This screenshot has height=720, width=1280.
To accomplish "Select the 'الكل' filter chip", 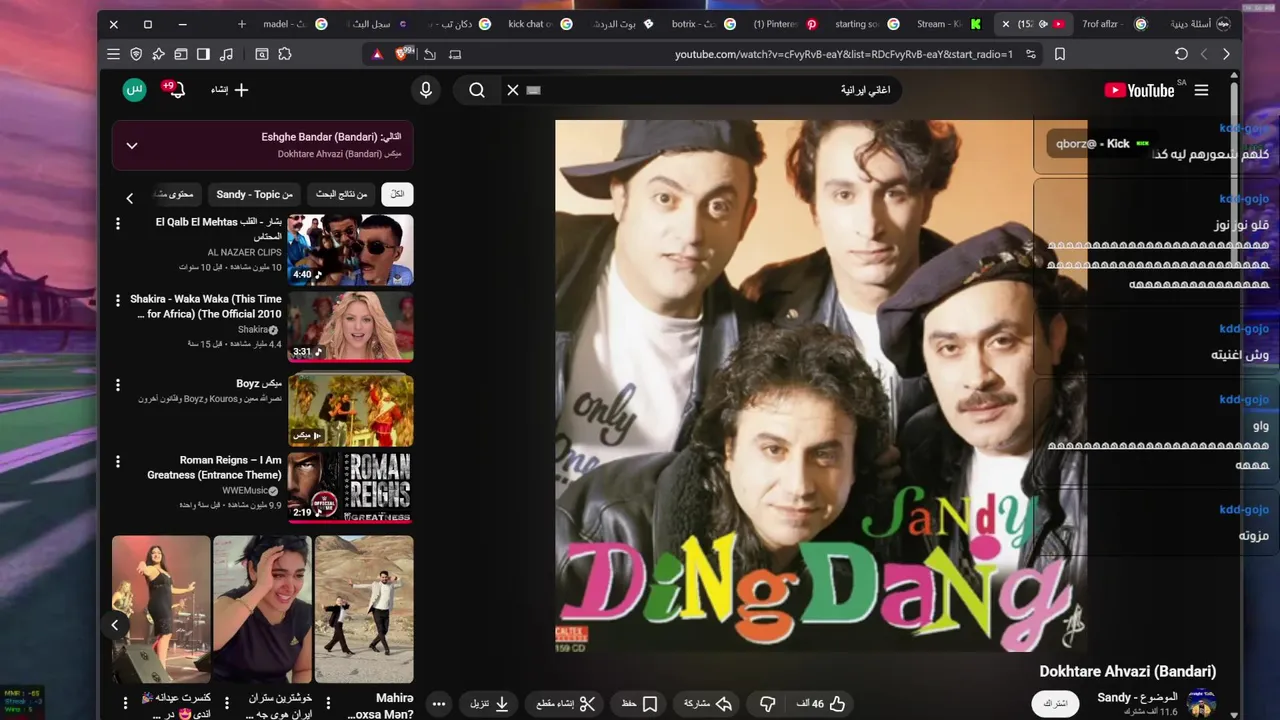I will tap(397, 194).
